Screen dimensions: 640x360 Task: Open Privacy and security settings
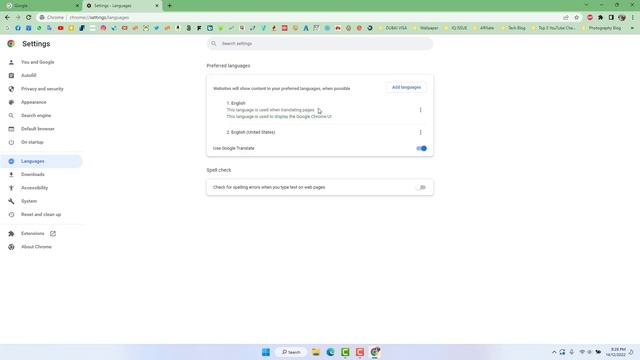pyautogui.click(x=41, y=89)
